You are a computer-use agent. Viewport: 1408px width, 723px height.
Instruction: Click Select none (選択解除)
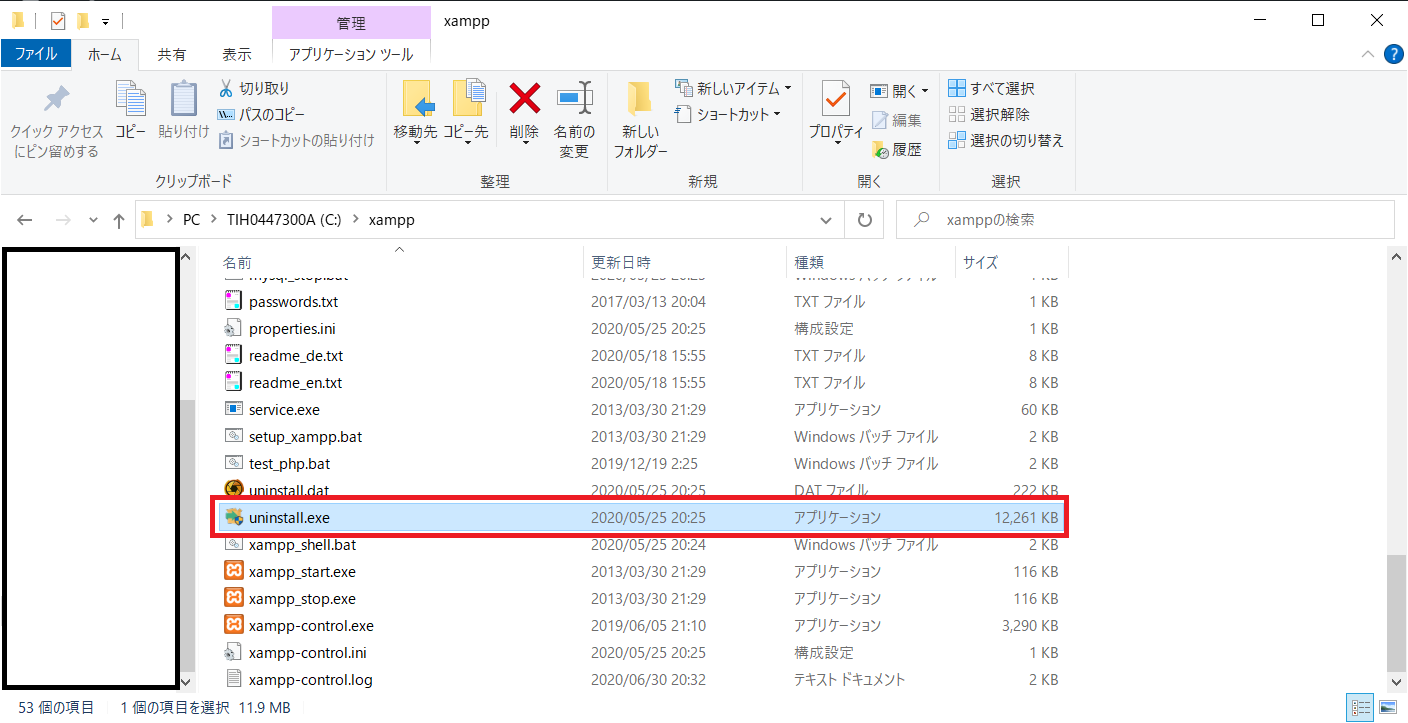coord(989,114)
